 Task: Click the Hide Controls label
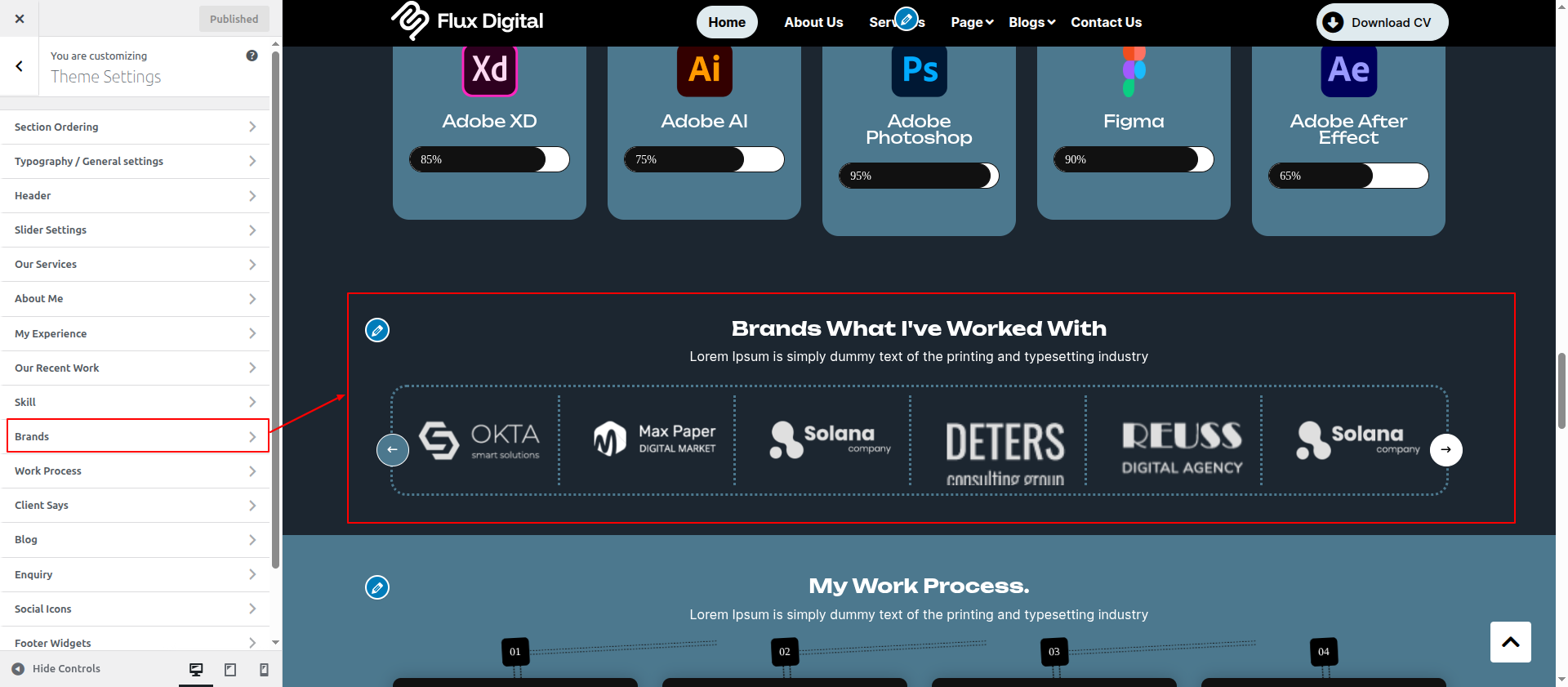click(x=66, y=669)
